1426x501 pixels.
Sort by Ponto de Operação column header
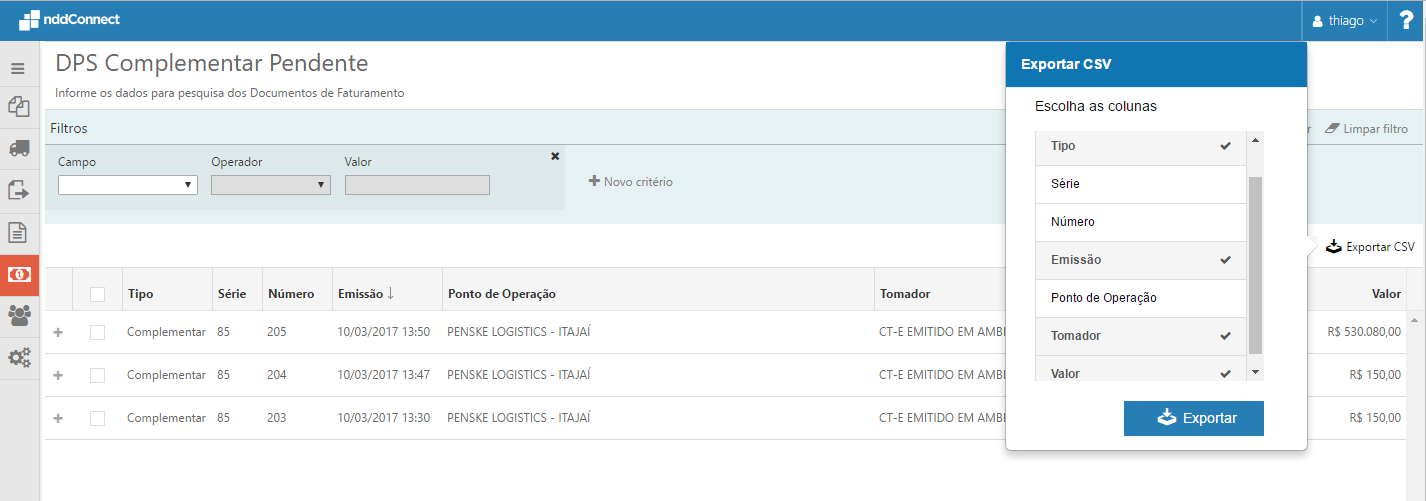(502, 294)
